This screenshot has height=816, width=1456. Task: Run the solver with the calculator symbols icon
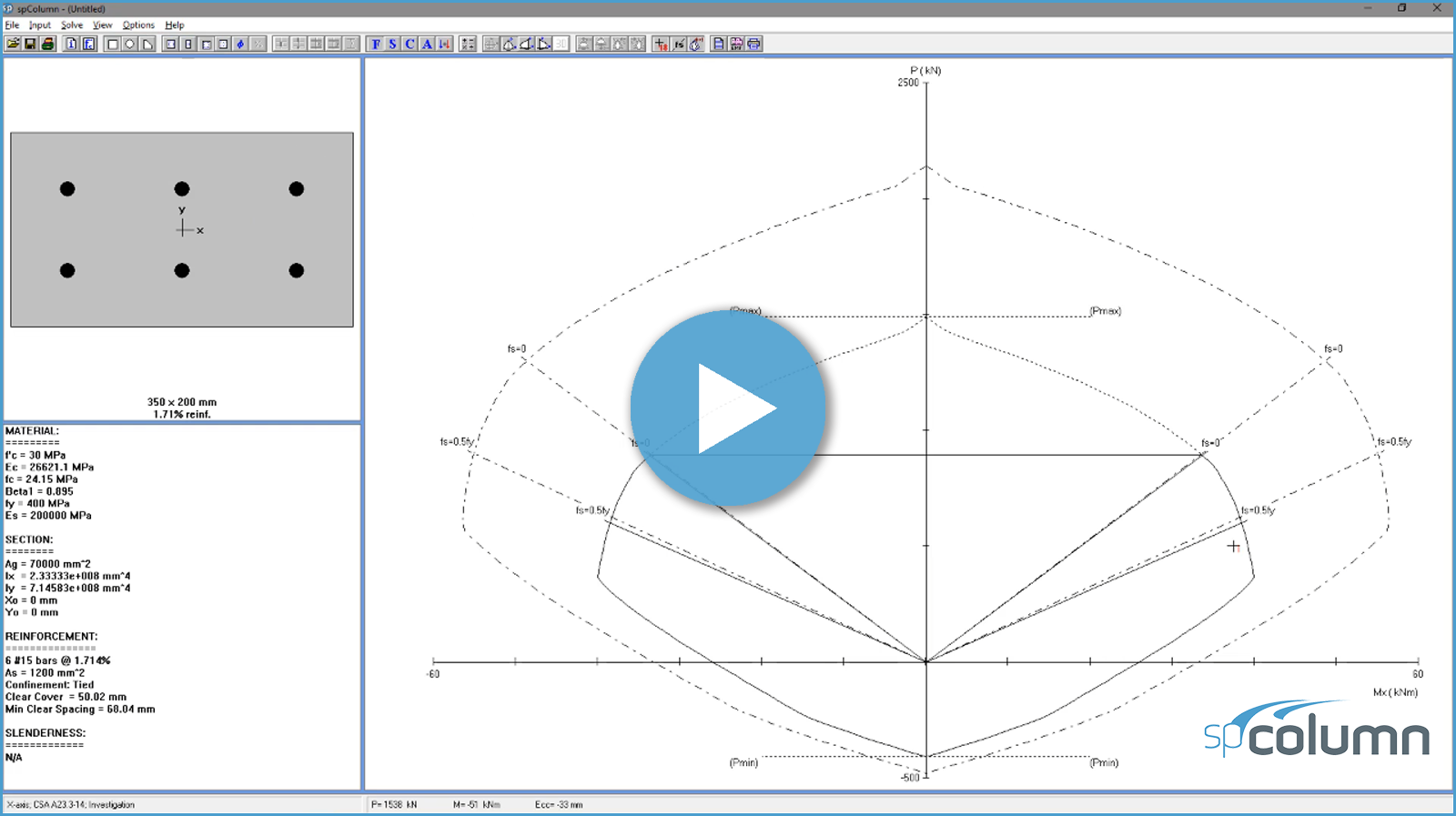pos(468,44)
